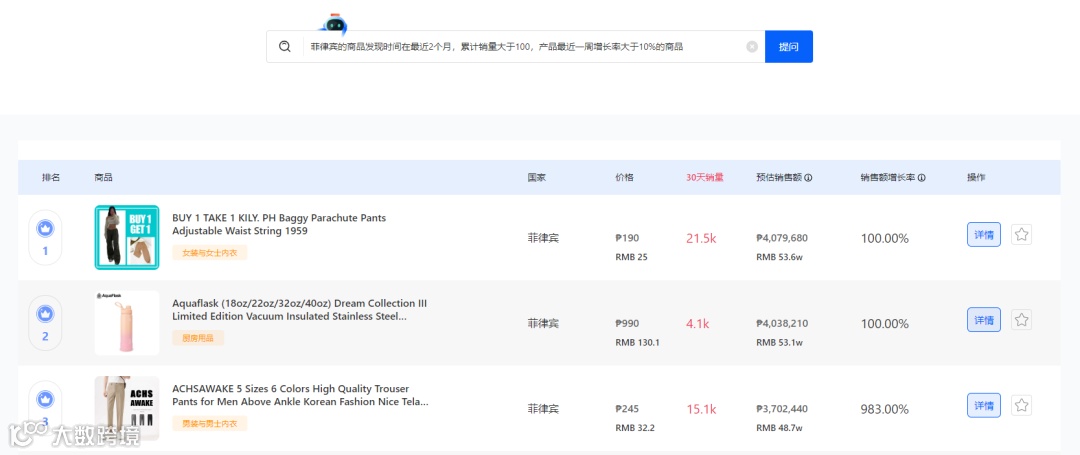Click the 厨房用品 category tag
The height and width of the screenshot is (455, 1080).
tap(198, 338)
